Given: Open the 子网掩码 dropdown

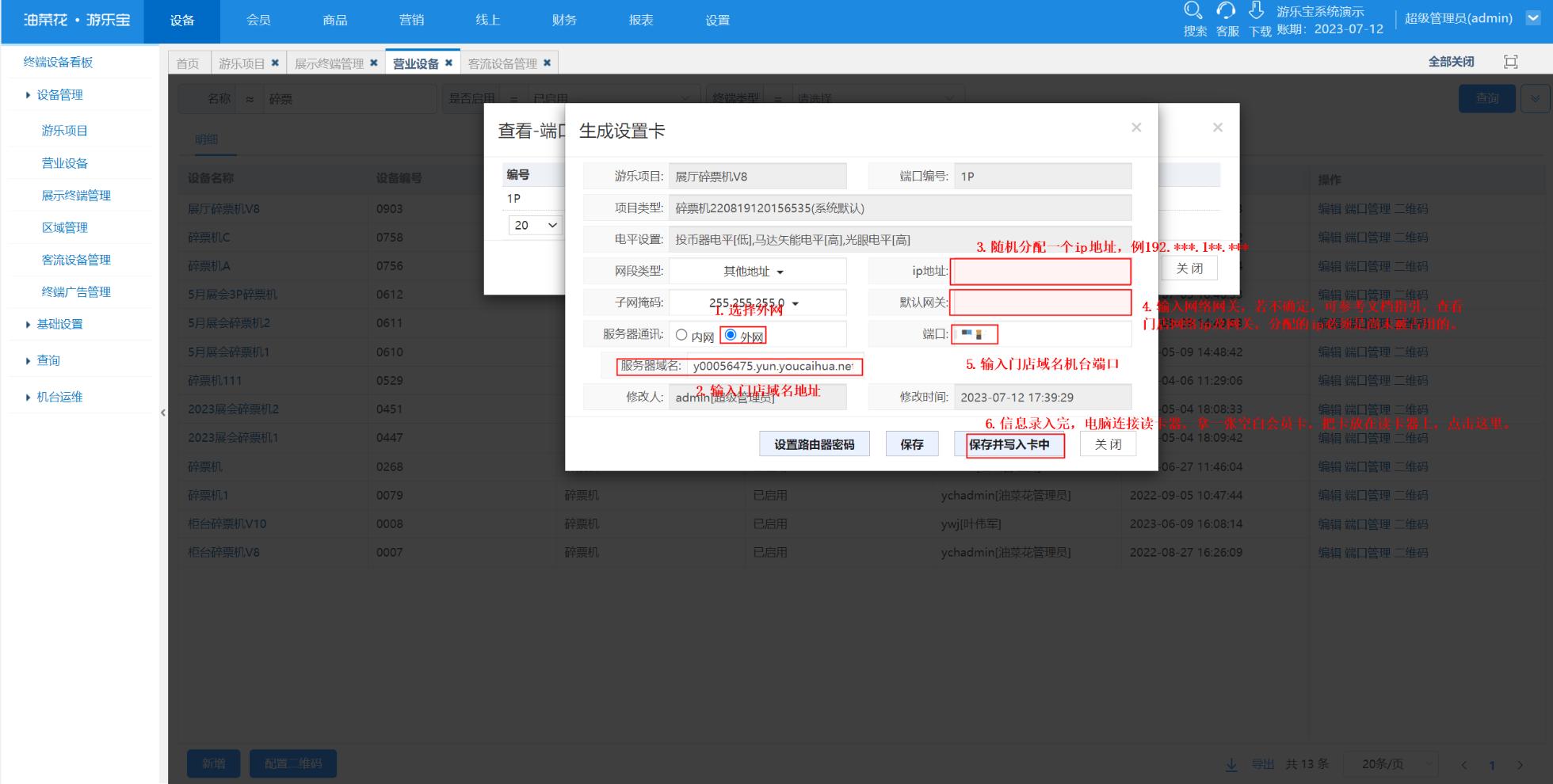Looking at the screenshot, I should click(x=757, y=303).
